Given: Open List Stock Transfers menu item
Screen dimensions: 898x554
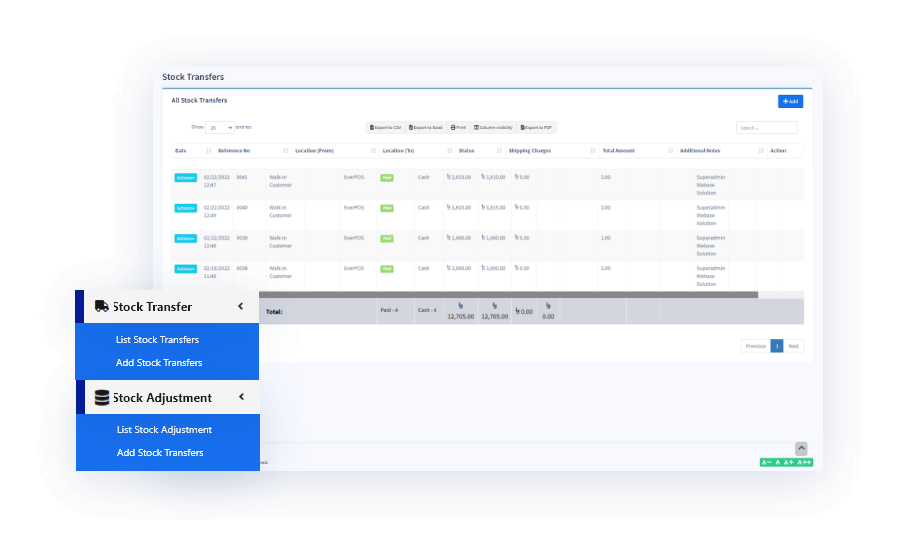Looking at the screenshot, I should (157, 340).
